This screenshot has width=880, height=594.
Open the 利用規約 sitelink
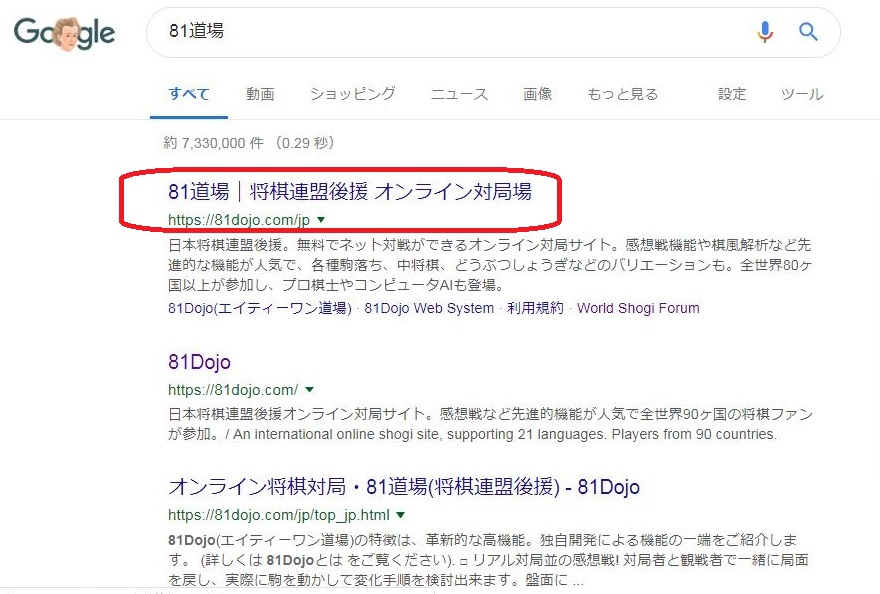[535, 308]
